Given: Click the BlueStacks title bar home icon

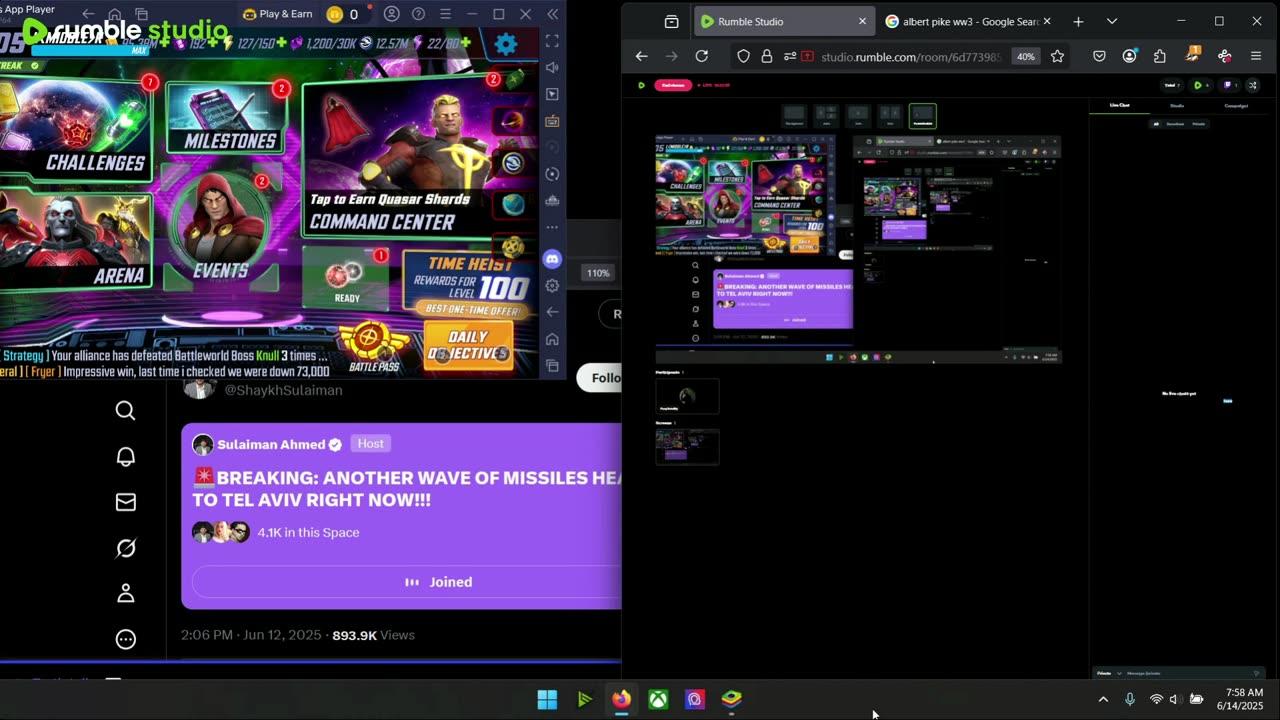Looking at the screenshot, I should pos(115,14).
